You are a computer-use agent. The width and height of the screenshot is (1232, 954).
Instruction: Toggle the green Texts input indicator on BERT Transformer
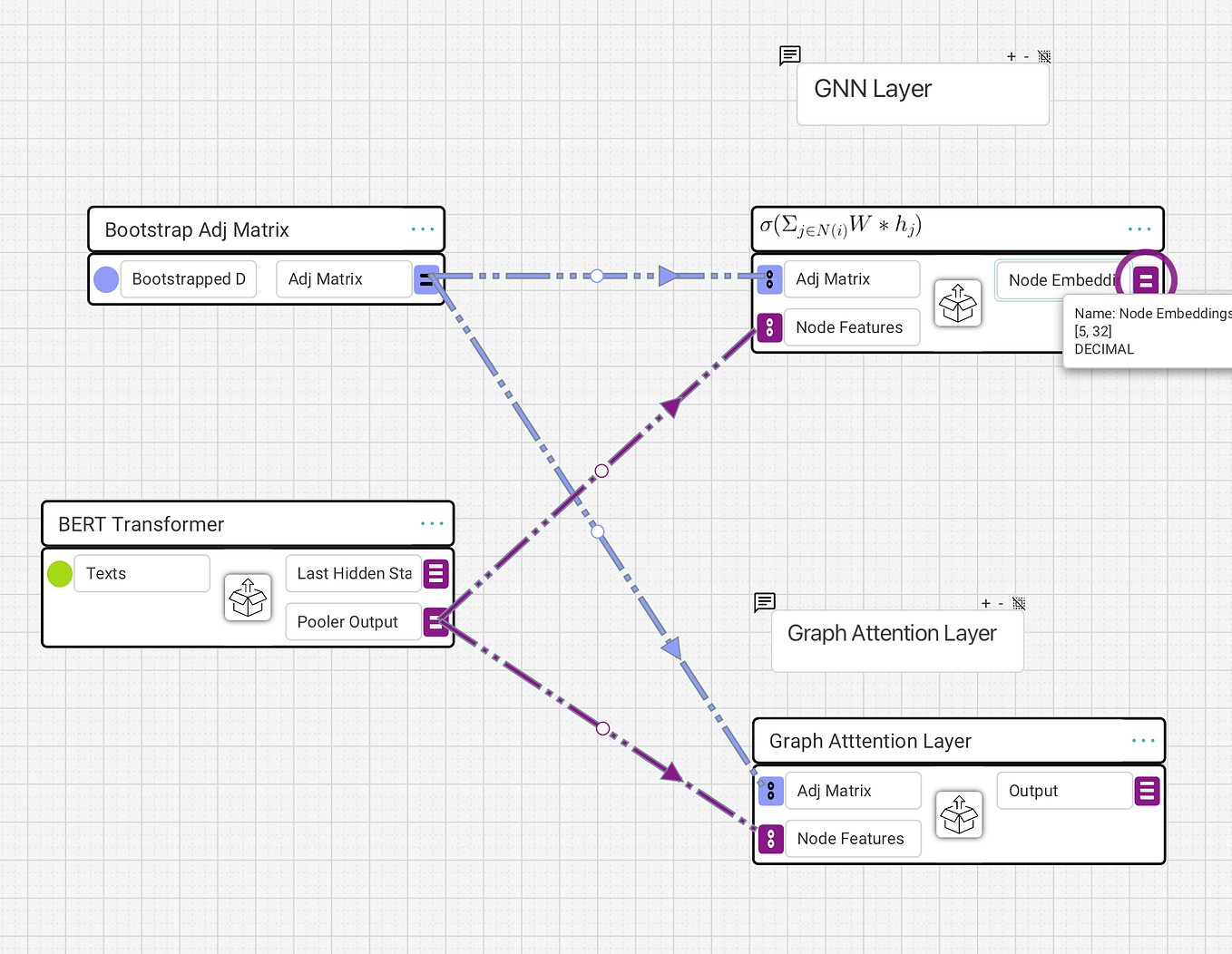59,573
